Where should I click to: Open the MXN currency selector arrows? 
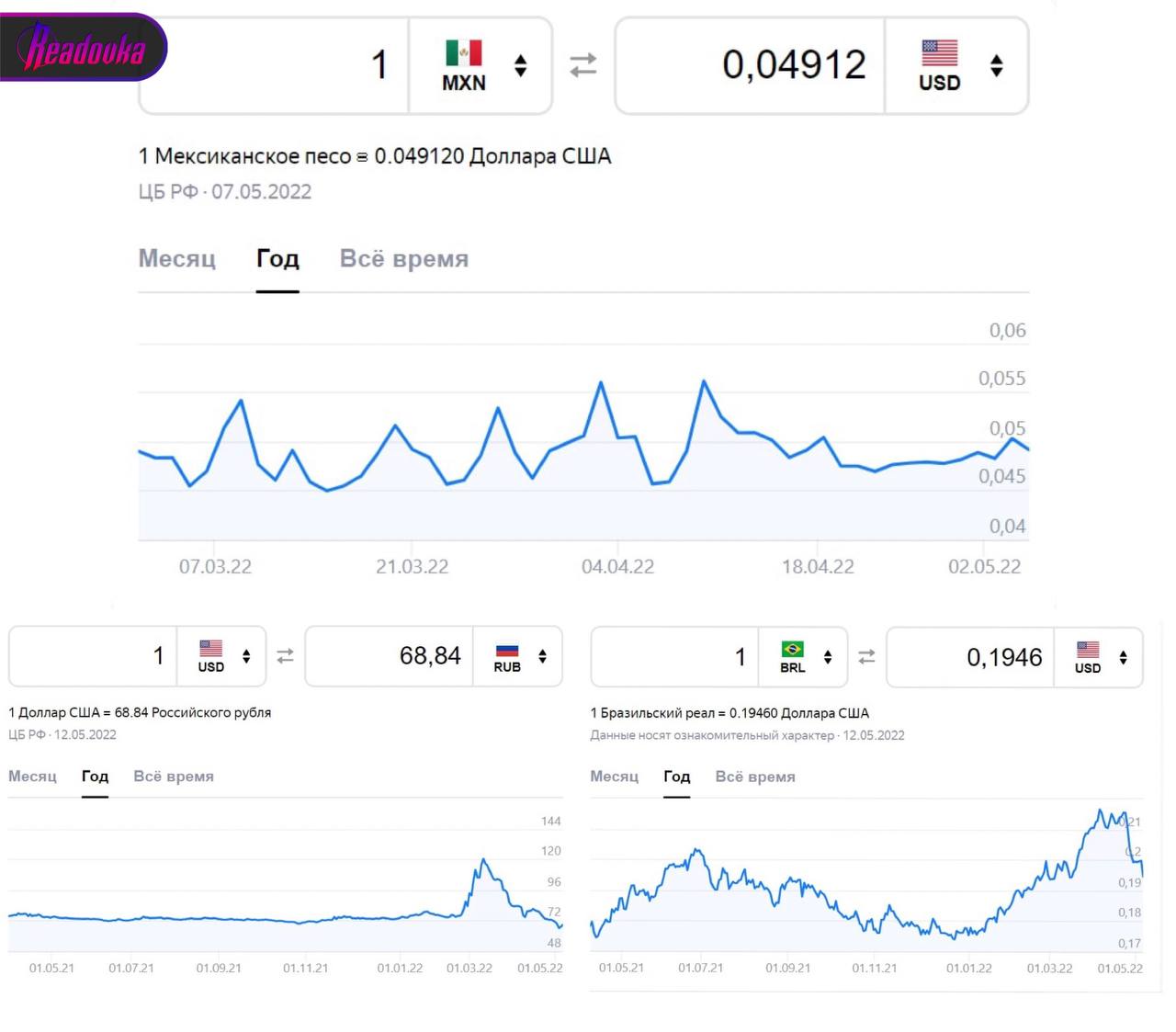[521, 65]
